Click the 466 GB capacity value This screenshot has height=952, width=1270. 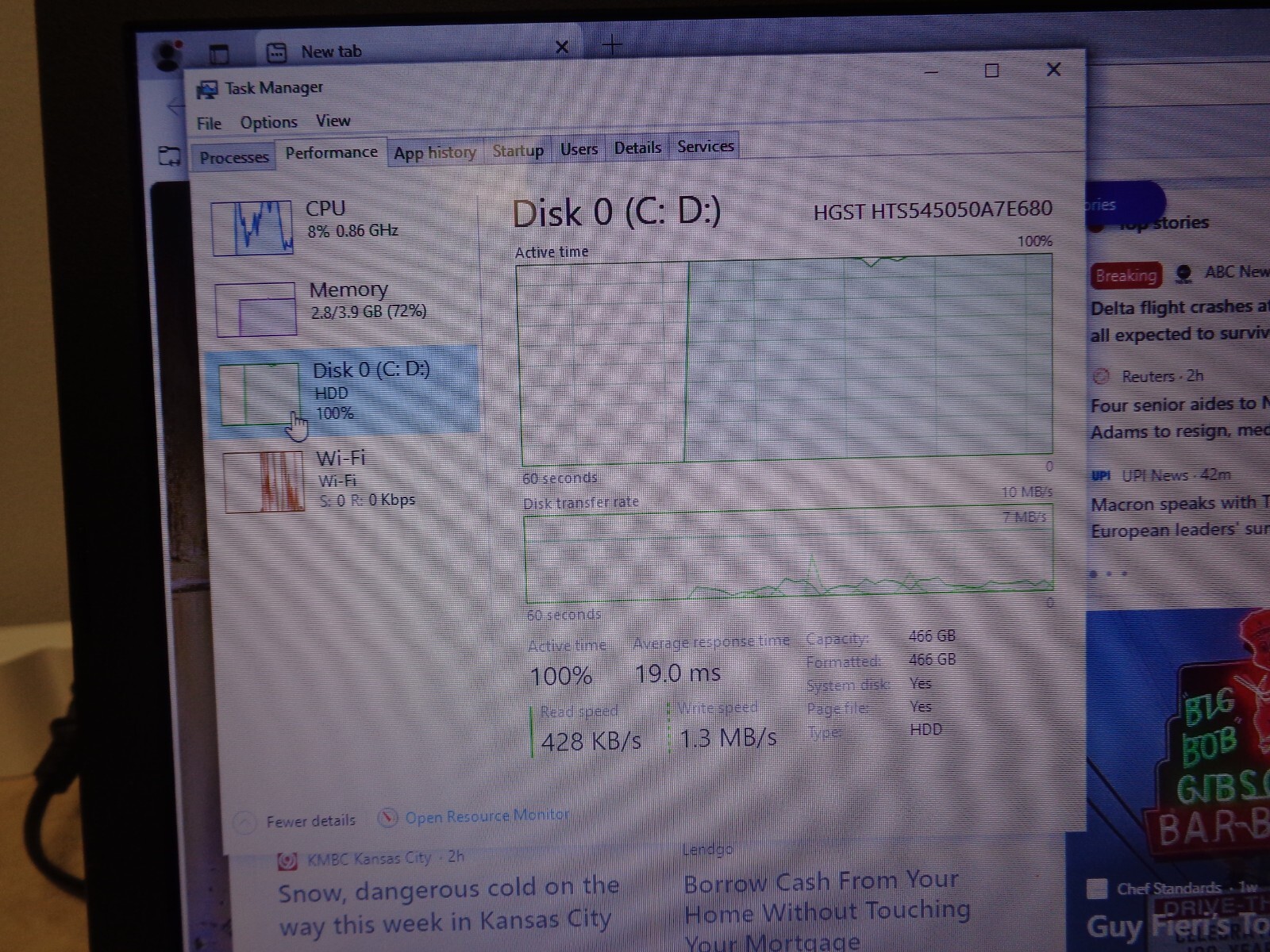click(932, 636)
